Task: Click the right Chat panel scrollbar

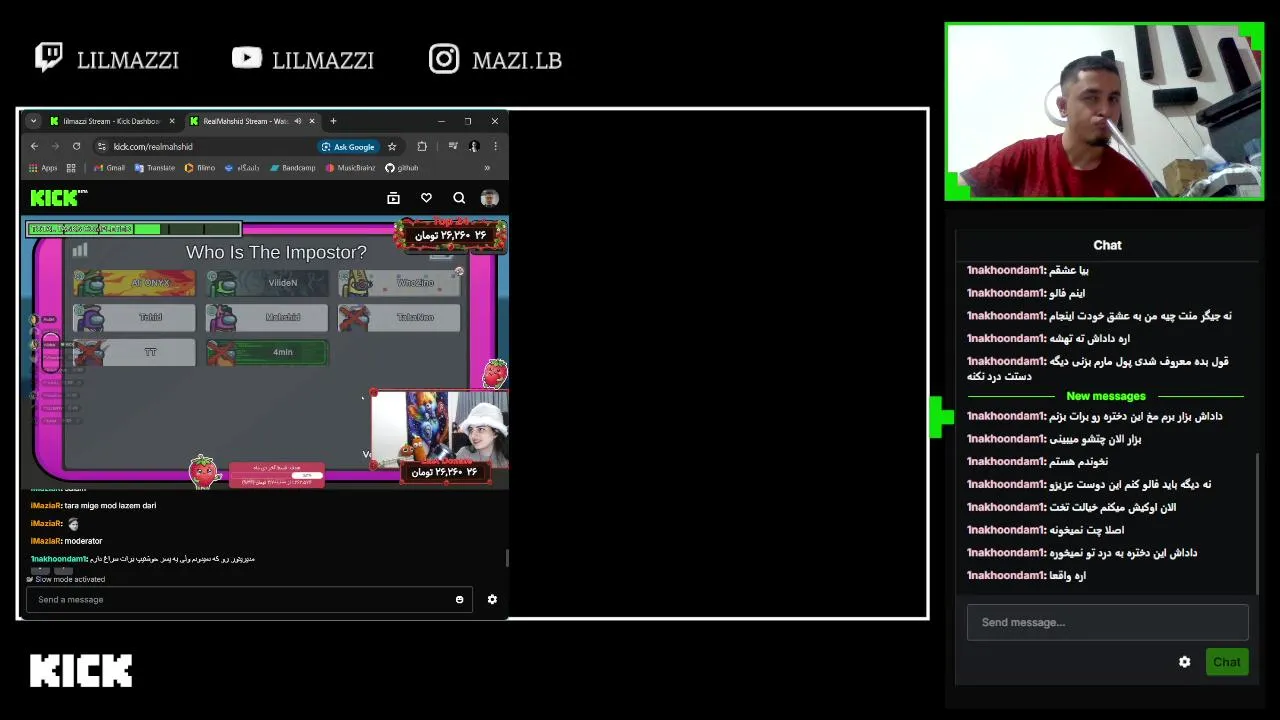Action: coord(1257,523)
